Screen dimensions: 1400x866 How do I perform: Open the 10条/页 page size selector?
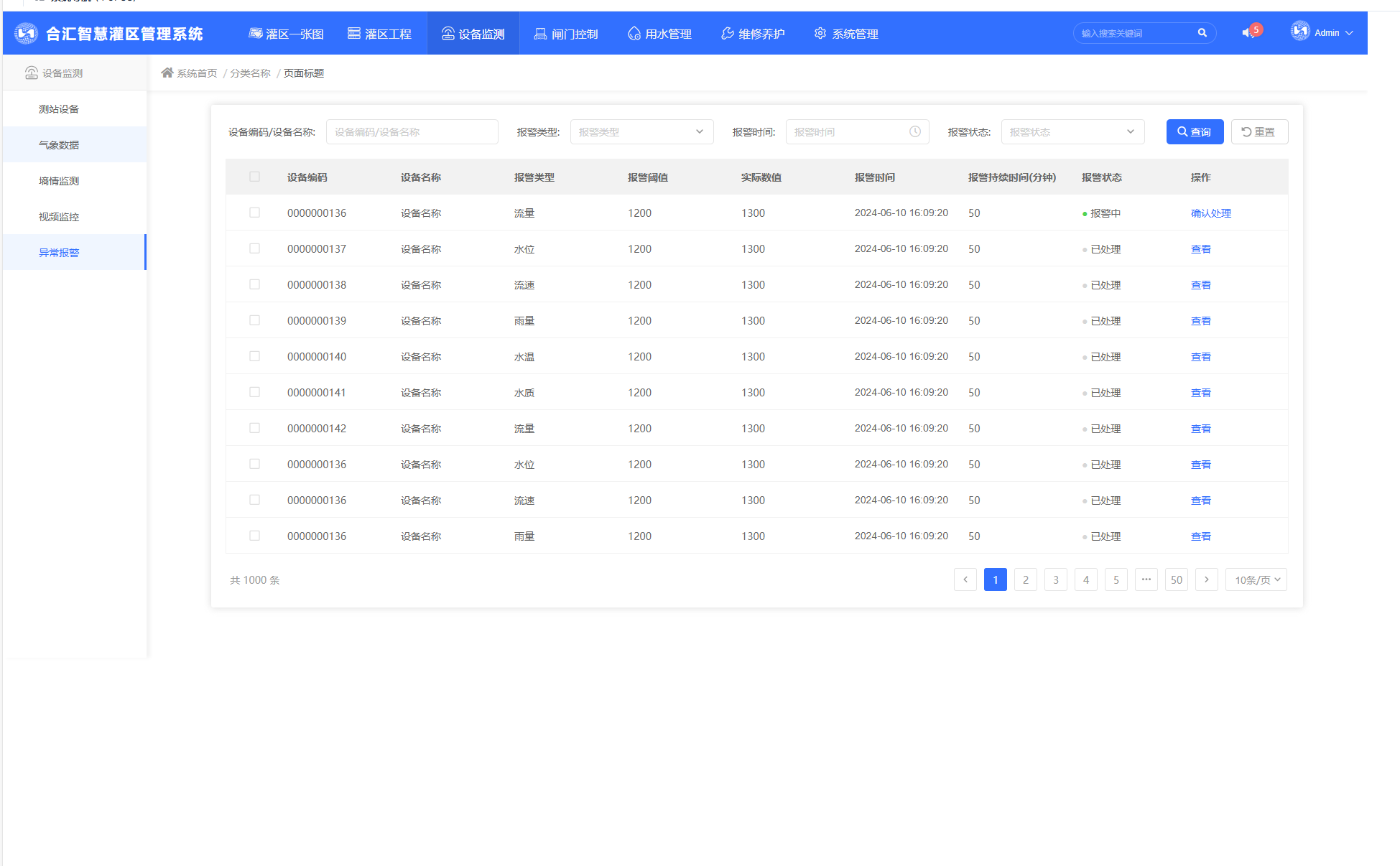pyautogui.click(x=1256, y=579)
